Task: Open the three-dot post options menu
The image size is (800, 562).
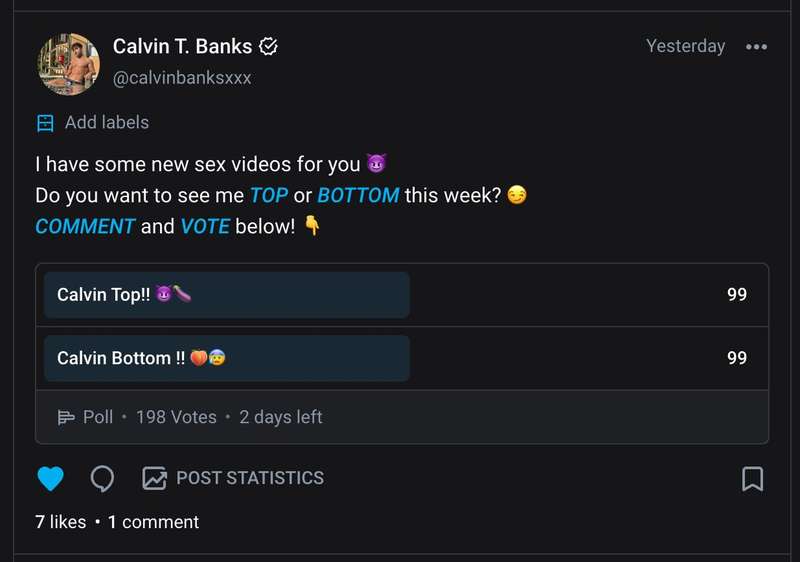Action: pyautogui.click(x=756, y=47)
